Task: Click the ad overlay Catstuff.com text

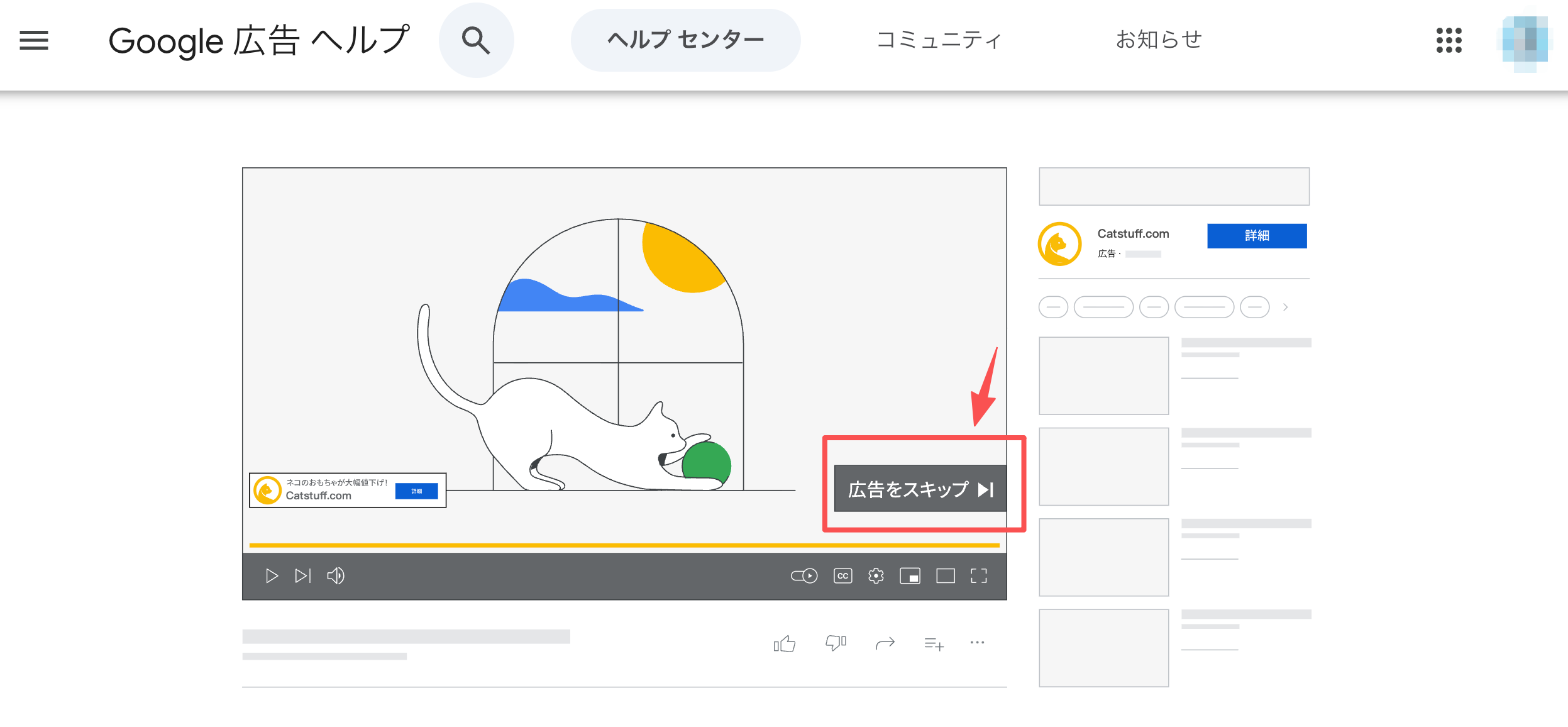Action: 319,496
